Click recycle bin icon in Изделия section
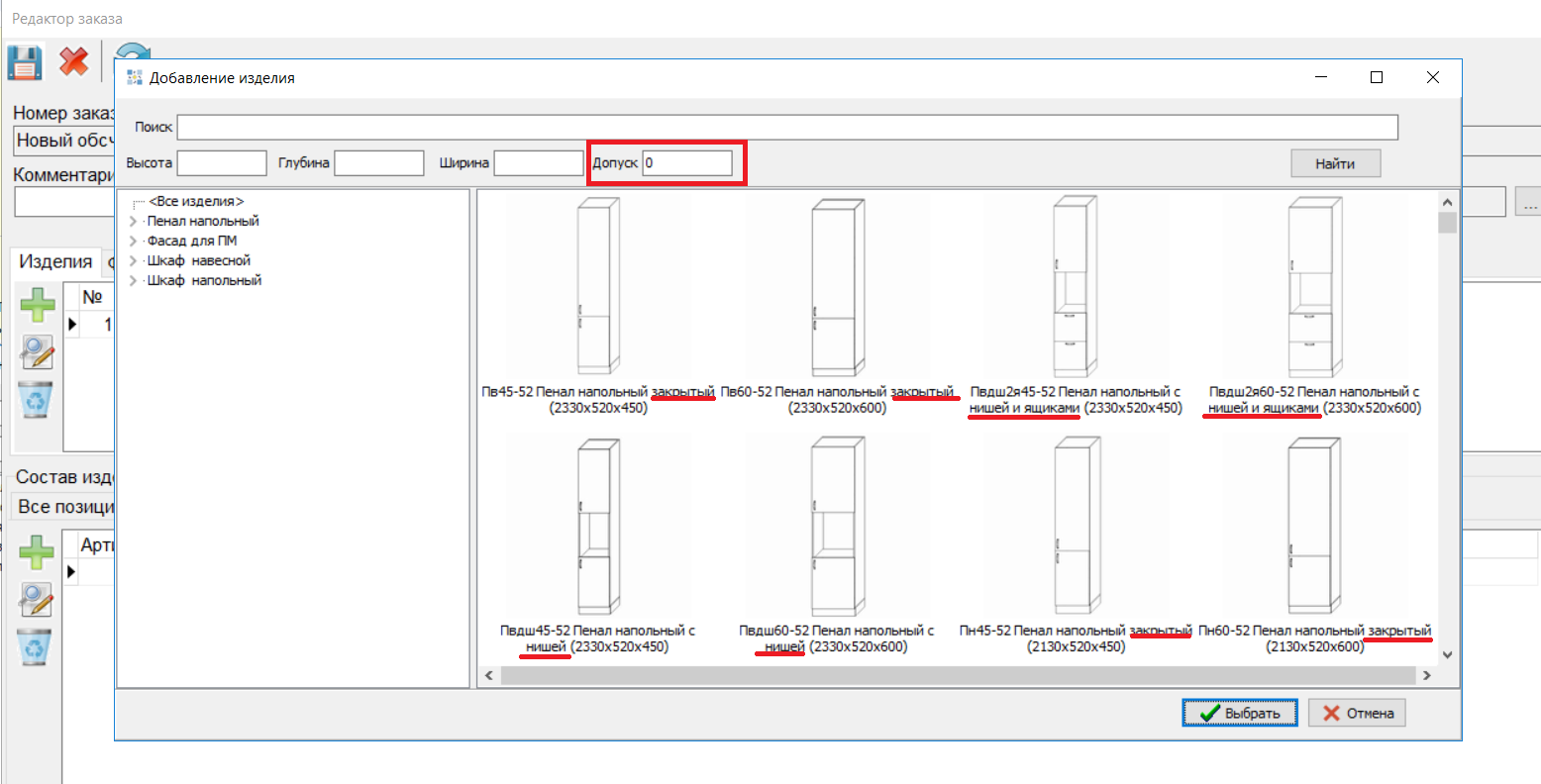The width and height of the screenshot is (1541, 784). pos(38,400)
